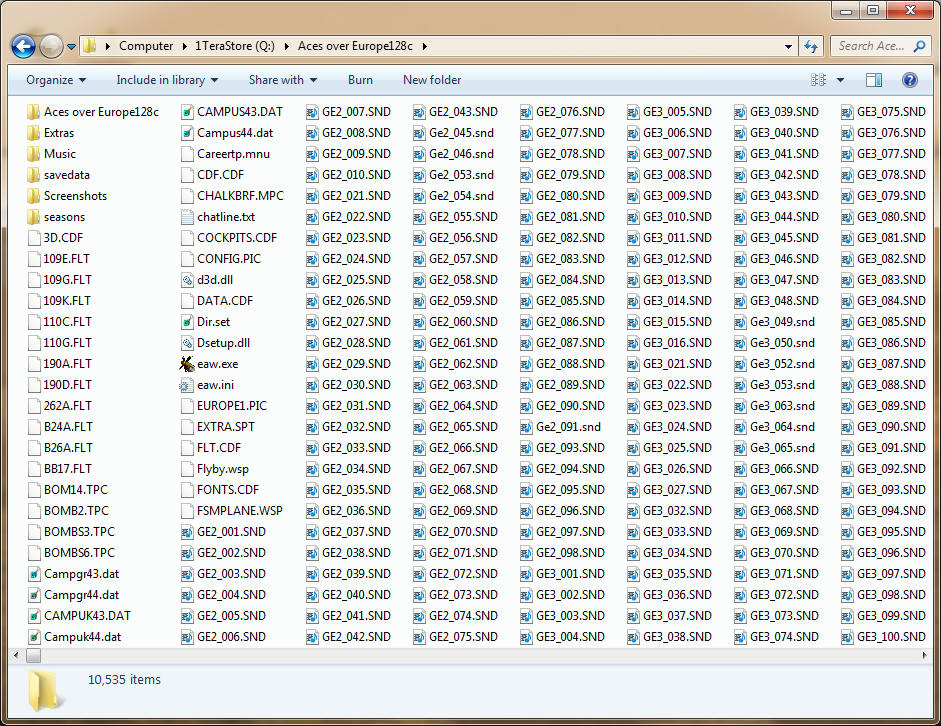Viewport: 941px width, 726px height.
Task: Click the horizontal scrollbar thumb
Action: click(34, 656)
